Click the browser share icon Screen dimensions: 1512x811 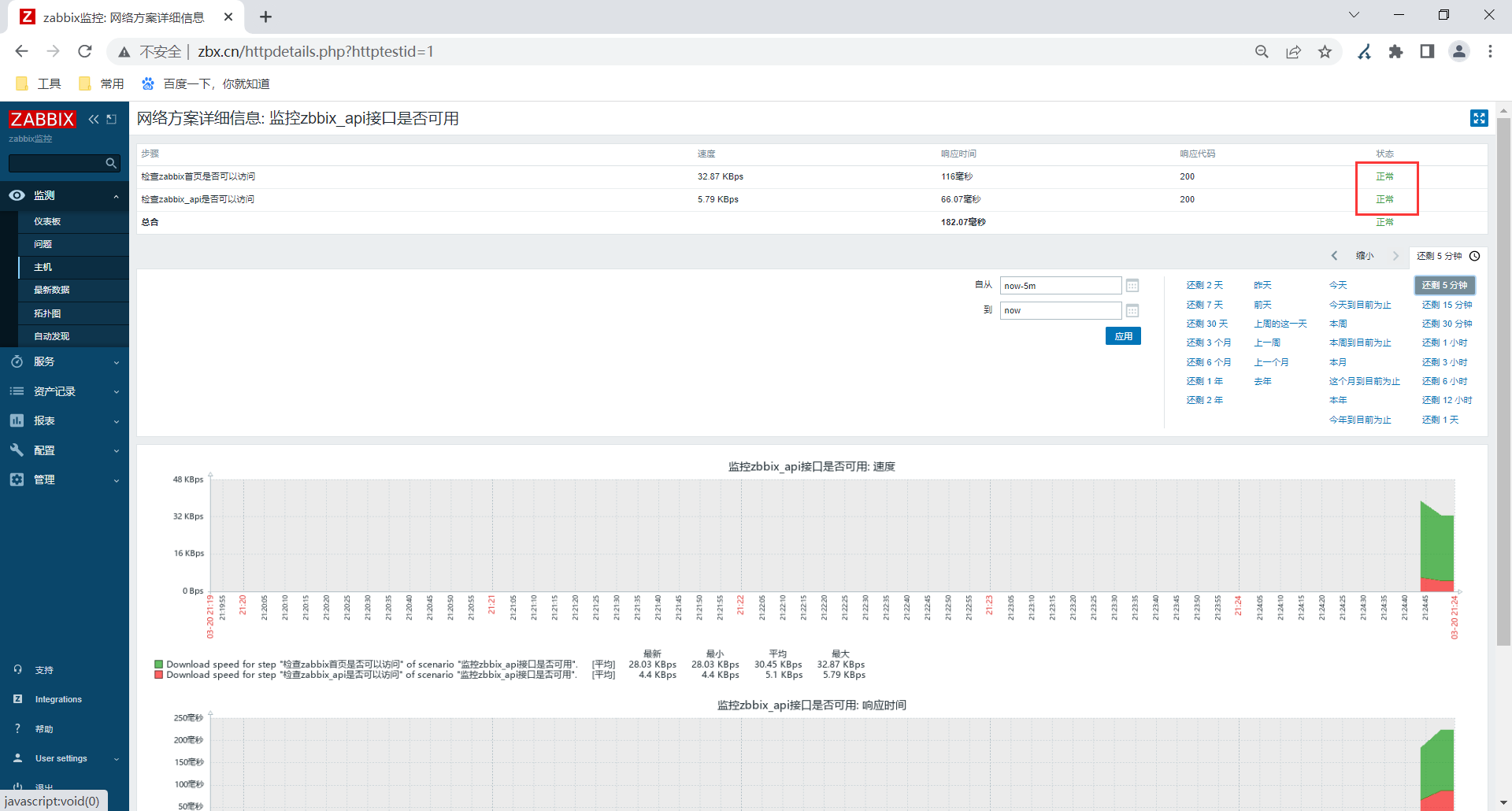(x=1294, y=51)
